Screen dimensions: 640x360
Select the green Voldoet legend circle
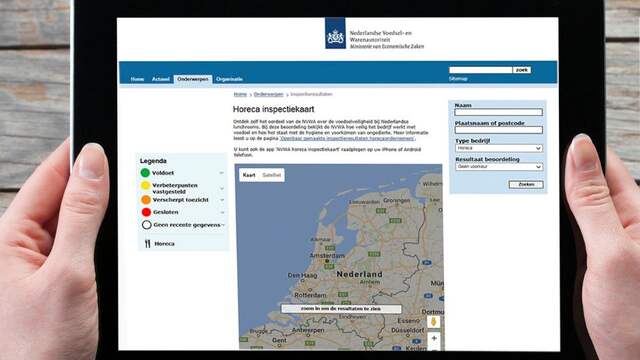[145, 173]
